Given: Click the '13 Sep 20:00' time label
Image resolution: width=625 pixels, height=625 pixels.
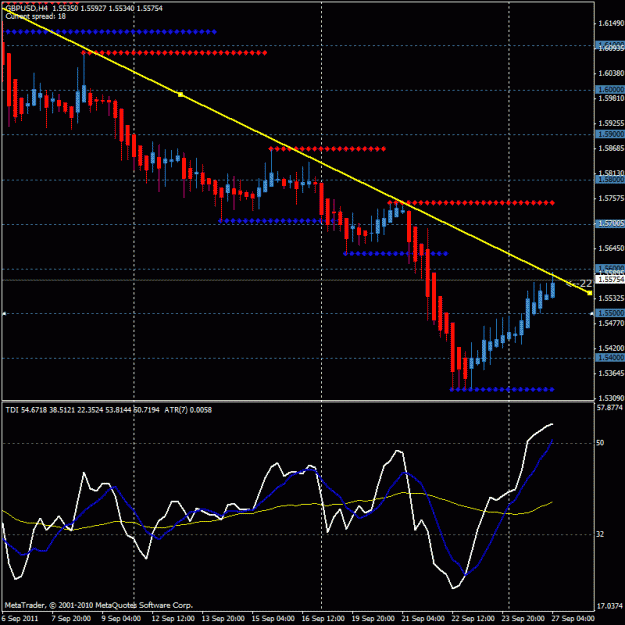Looking at the screenshot, I should click(223, 619).
